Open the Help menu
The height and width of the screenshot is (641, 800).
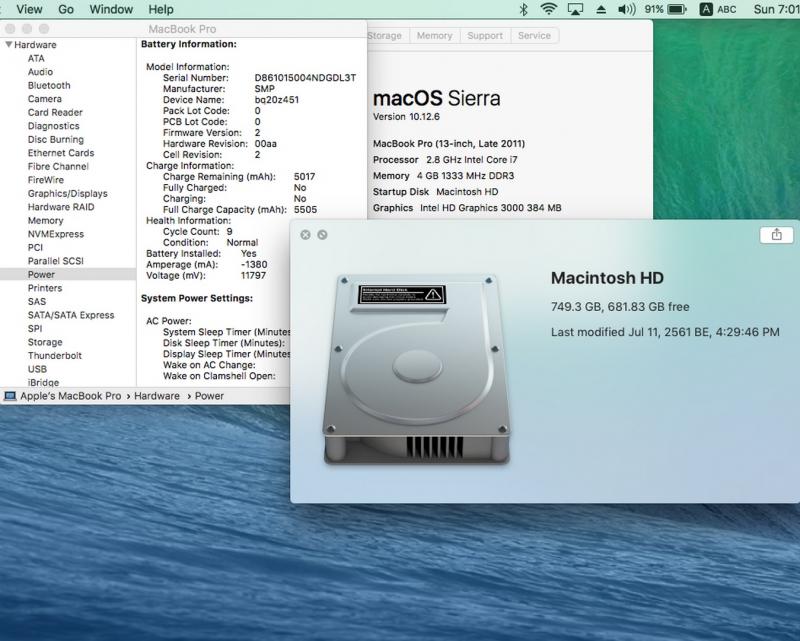tap(160, 9)
